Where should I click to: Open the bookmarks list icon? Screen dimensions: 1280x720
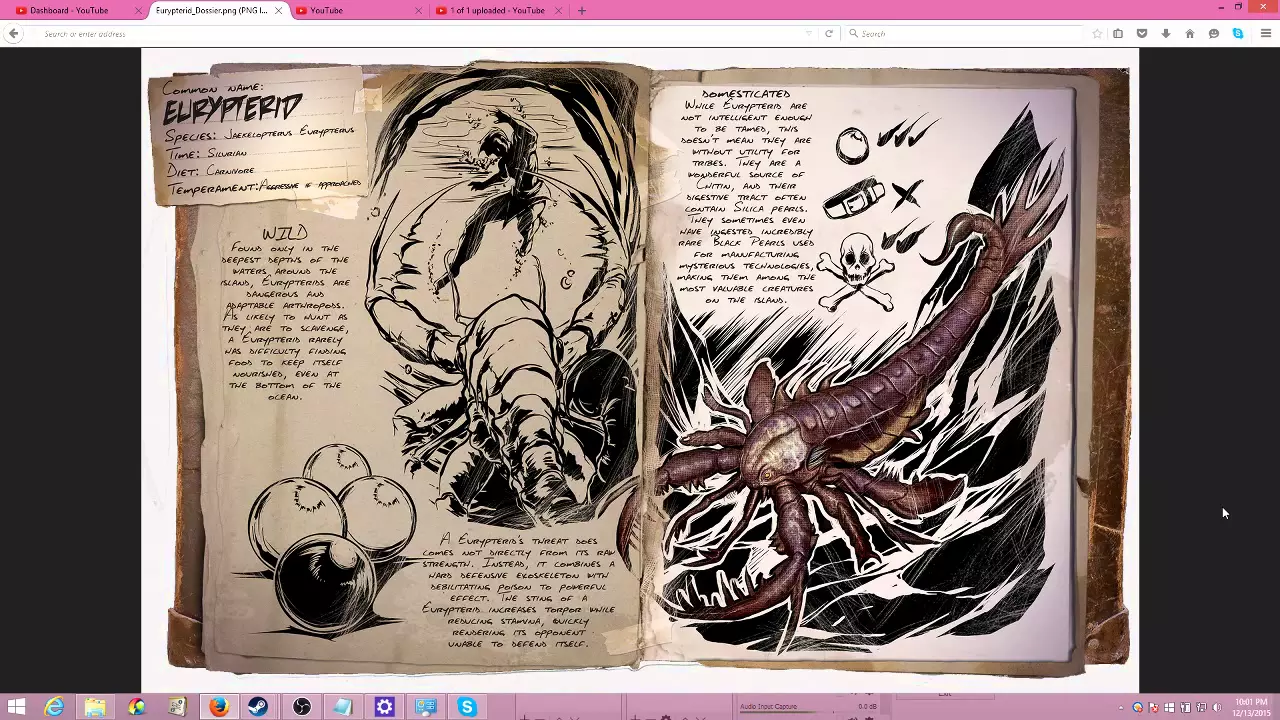click(x=1118, y=33)
